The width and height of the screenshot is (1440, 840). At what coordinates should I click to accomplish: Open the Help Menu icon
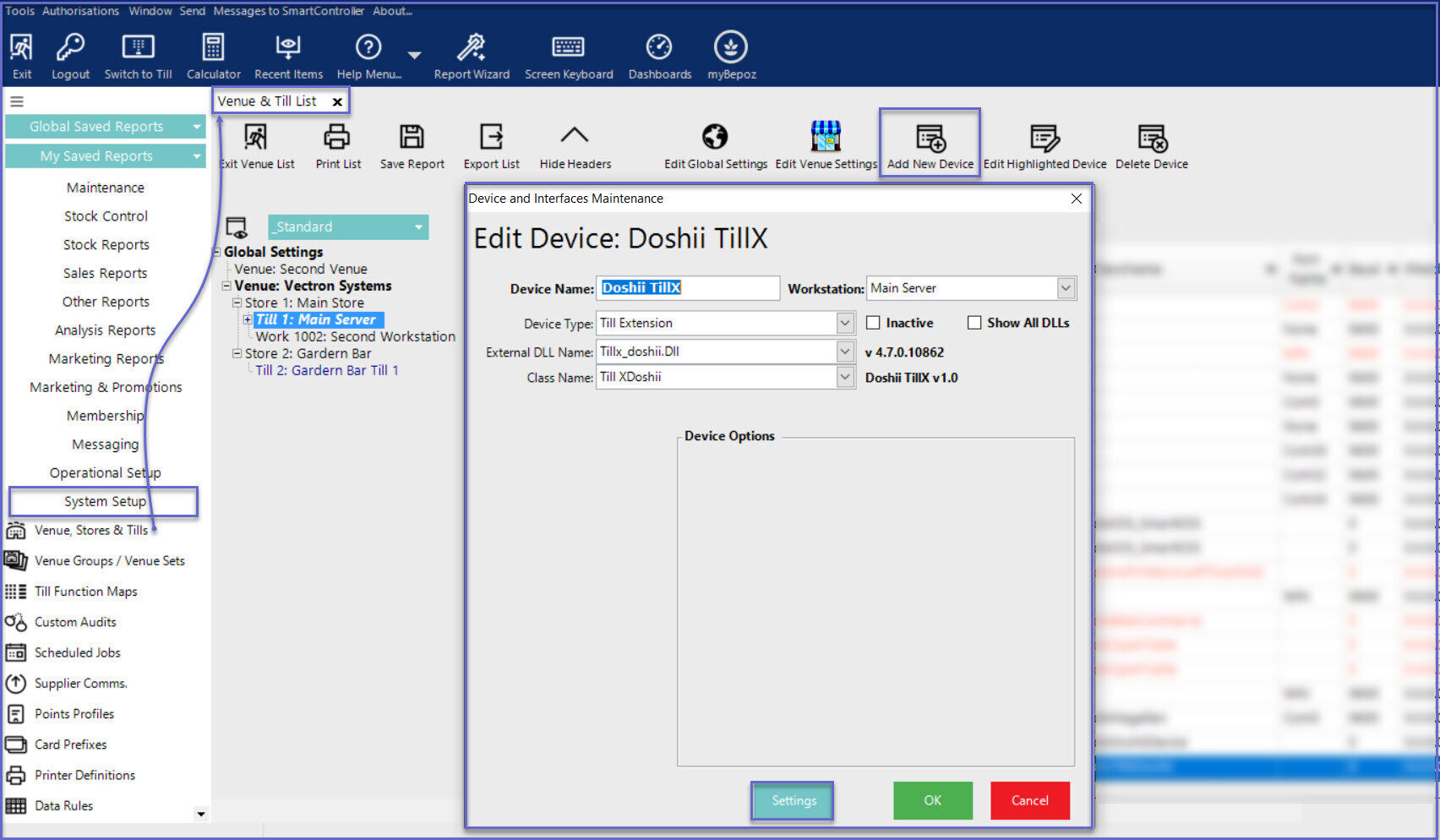point(368,47)
